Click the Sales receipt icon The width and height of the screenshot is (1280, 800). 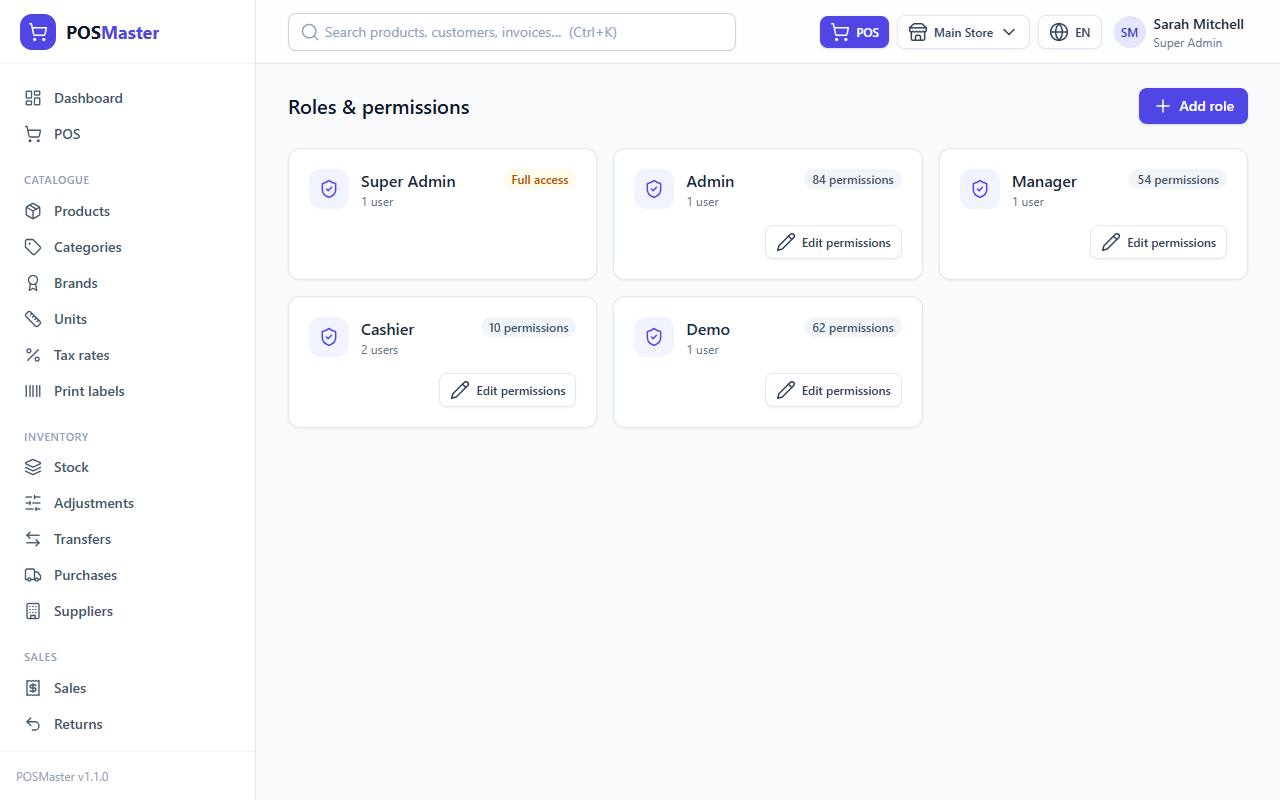(x=33, y=688)
